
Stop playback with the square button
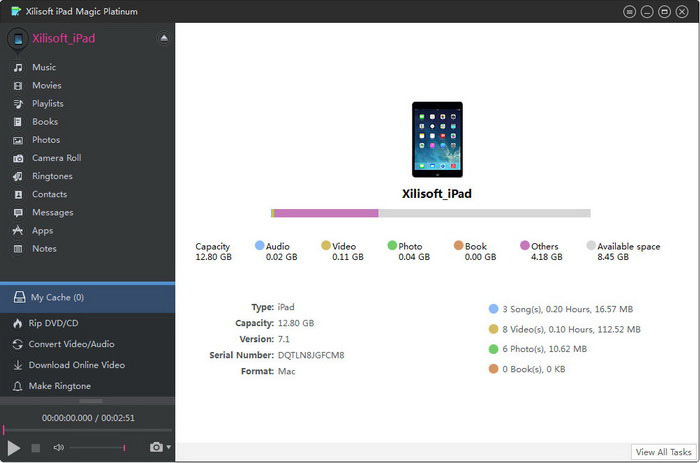36,447
